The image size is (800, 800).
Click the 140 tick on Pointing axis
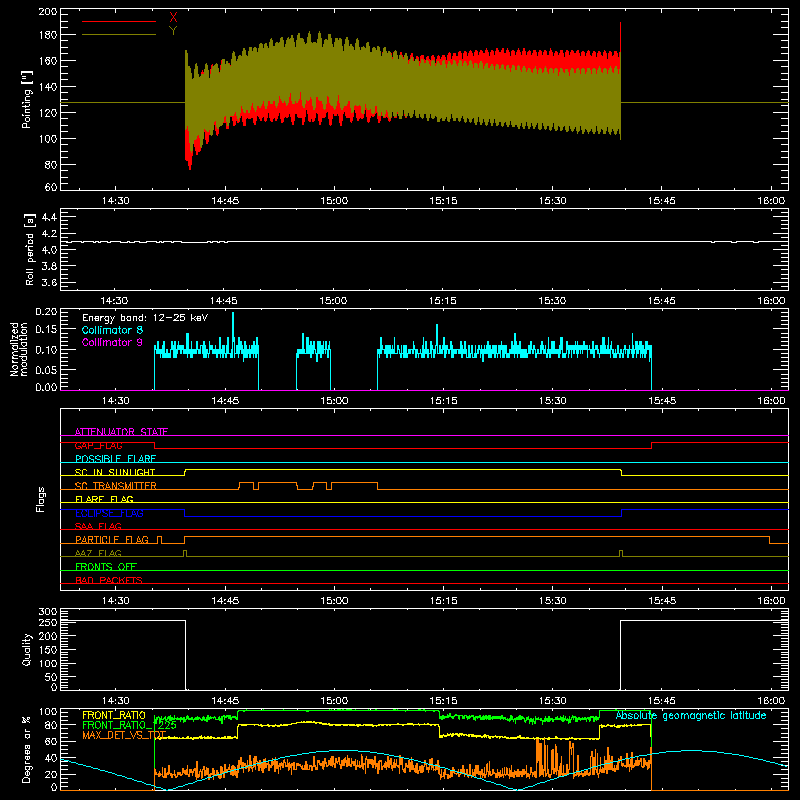(47, 87)
